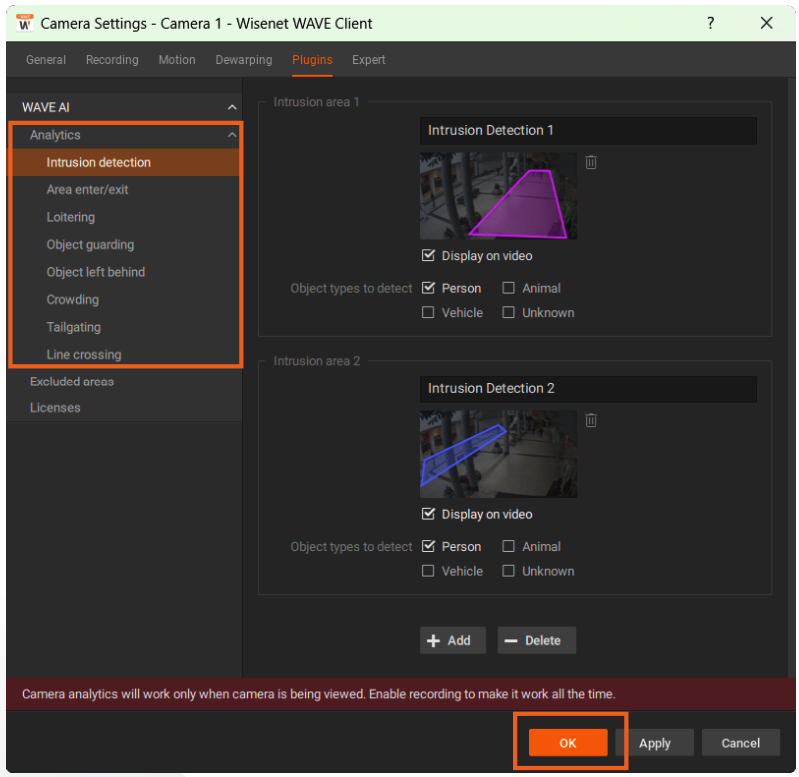Image resolution: width=799 pixels, height=777 pixels.
Task: Enable Vehicle detection in Intrusion area 2
Action: pyautogui.click(x=428, y=571)
